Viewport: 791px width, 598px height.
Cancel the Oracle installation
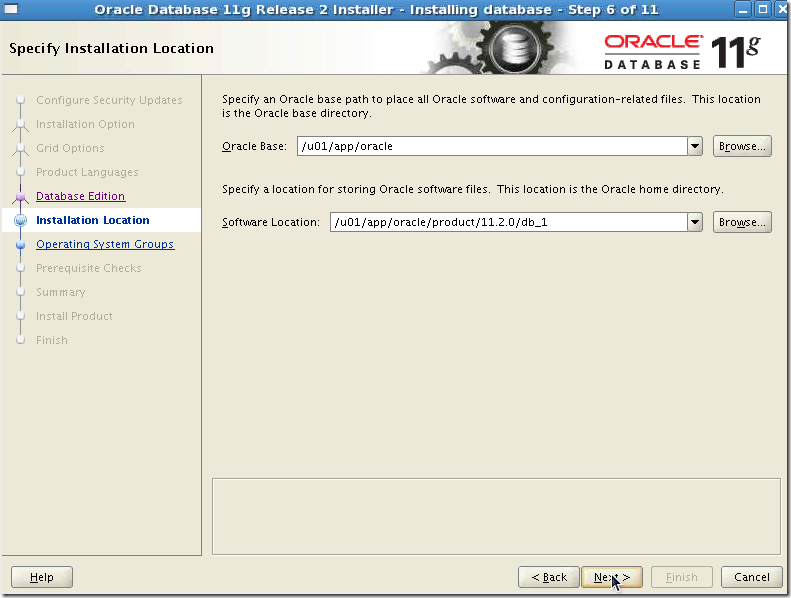pyautogui.click(x=752, y=577)
